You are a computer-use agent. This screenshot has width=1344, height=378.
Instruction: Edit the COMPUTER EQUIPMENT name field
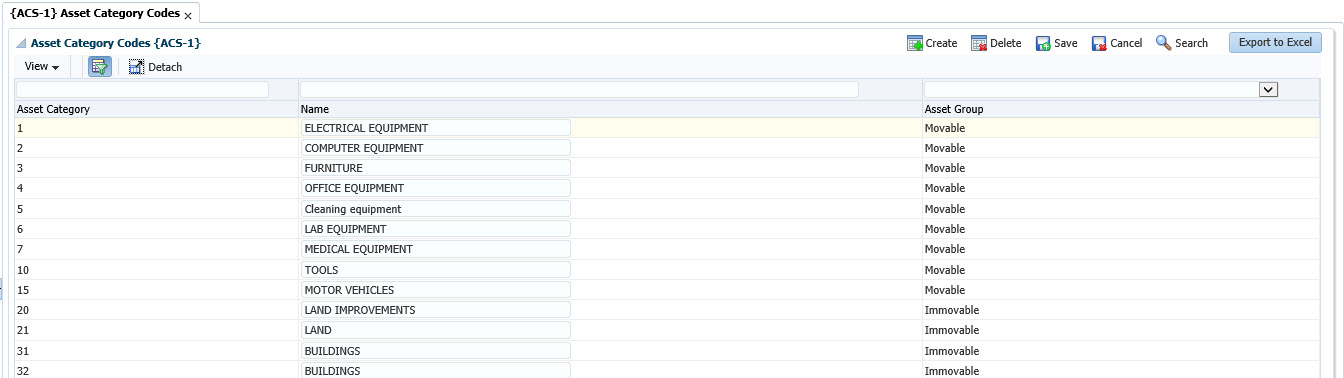pyautogui.click(x=435, y=148)
